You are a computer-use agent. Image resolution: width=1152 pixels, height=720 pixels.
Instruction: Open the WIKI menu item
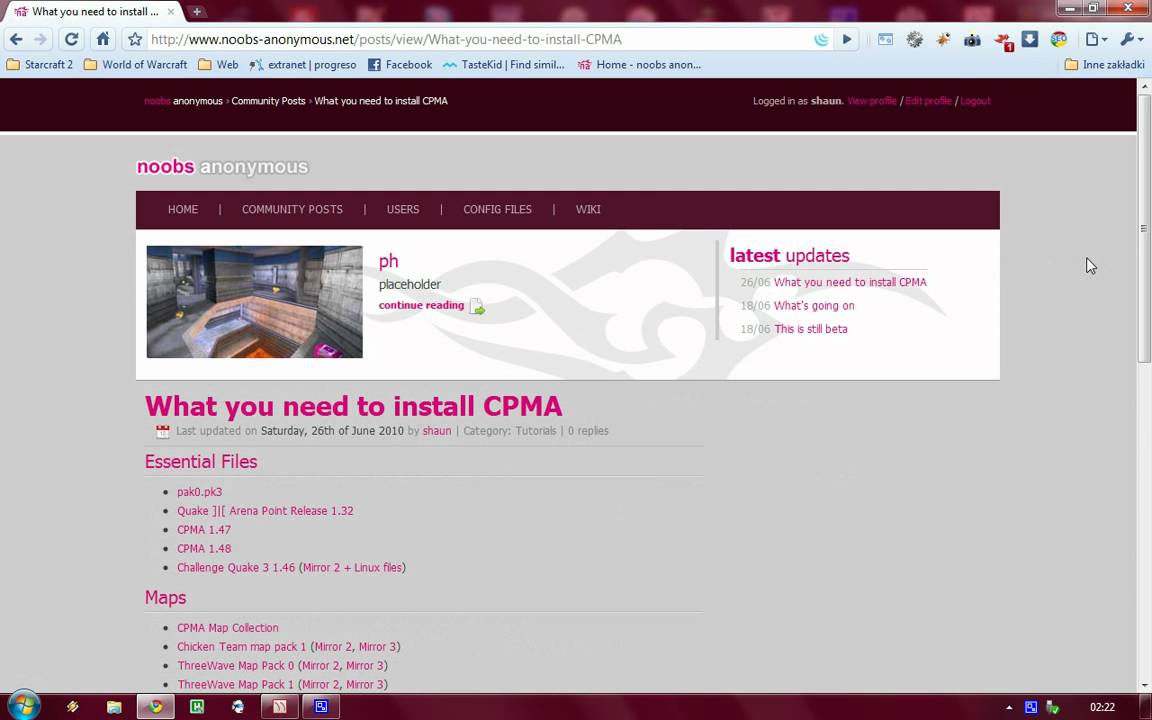[588, 209]
